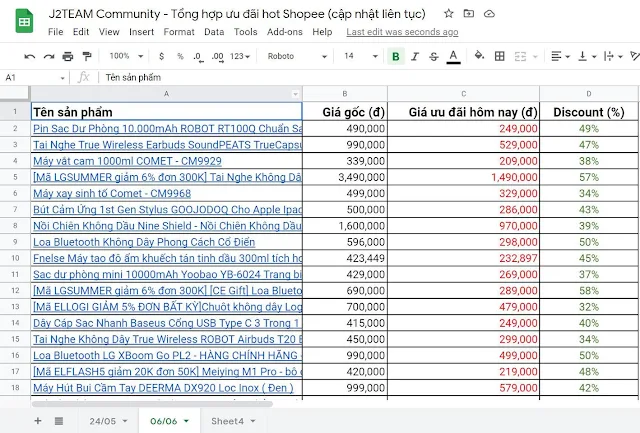The height and width of the screenshot is (433, 640).
Task: Open 'Last edit was seconds ago' history
Action: pos(402,32)
